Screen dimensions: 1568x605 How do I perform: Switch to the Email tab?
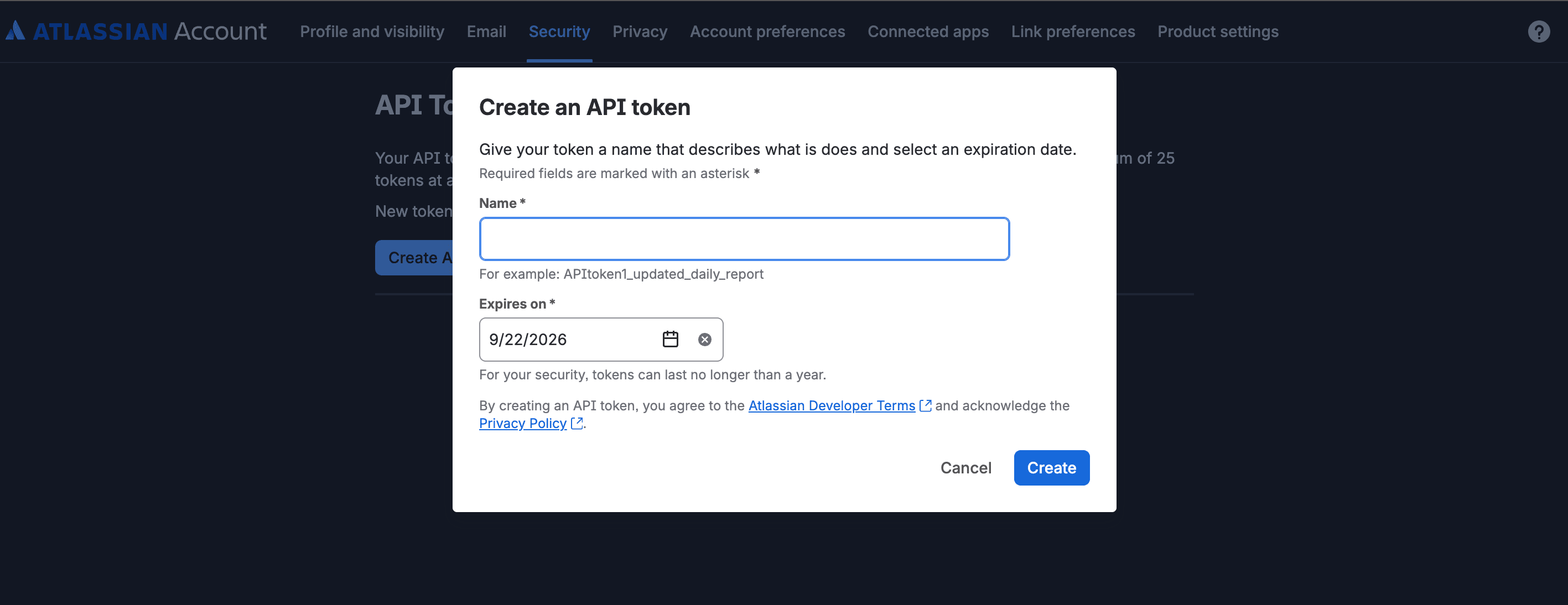pos(486,32)
